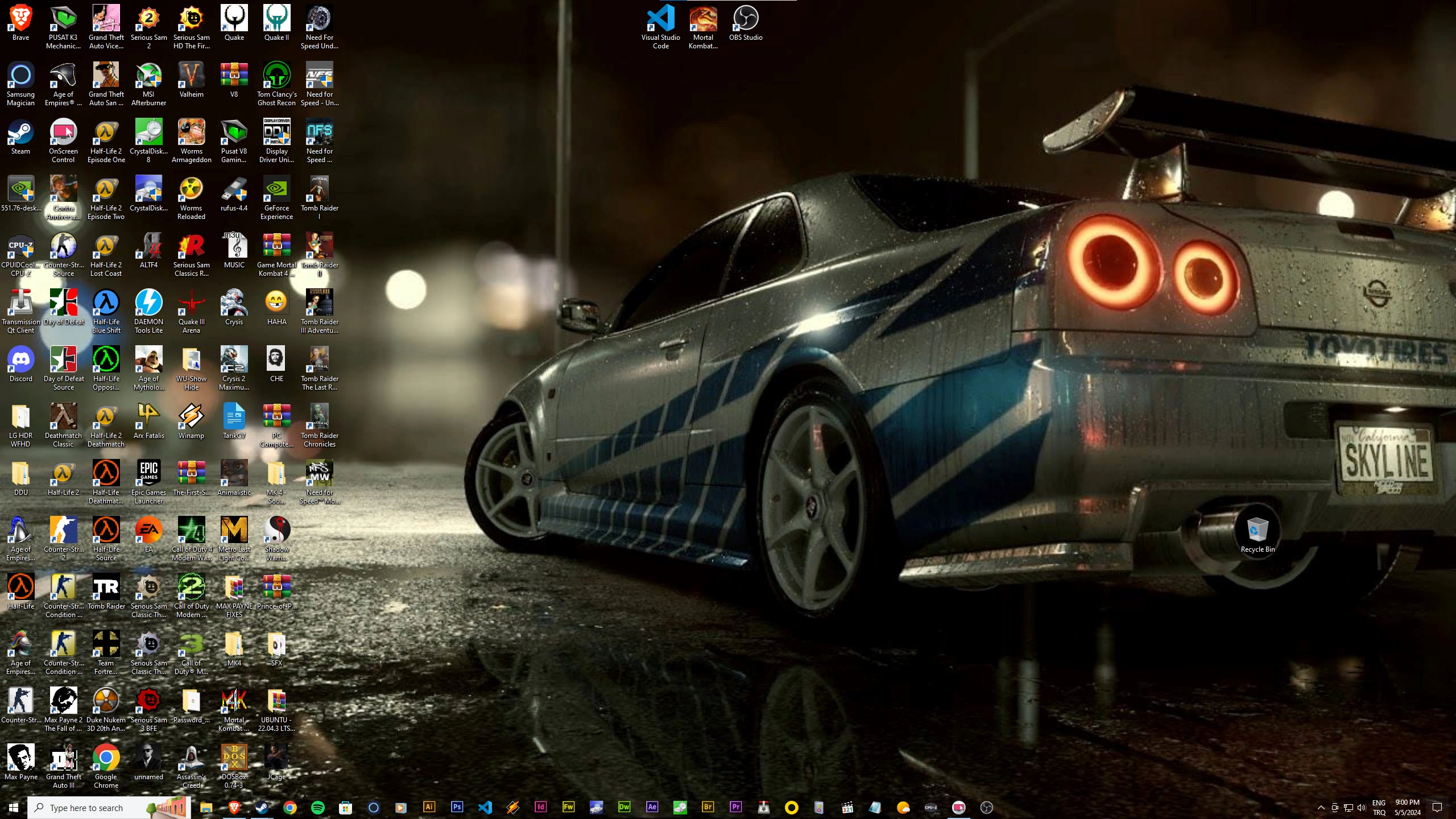Select the LG HDR WFHD file icon
The width and height of the screenshot is (1456, 819).
click(21, 425)
